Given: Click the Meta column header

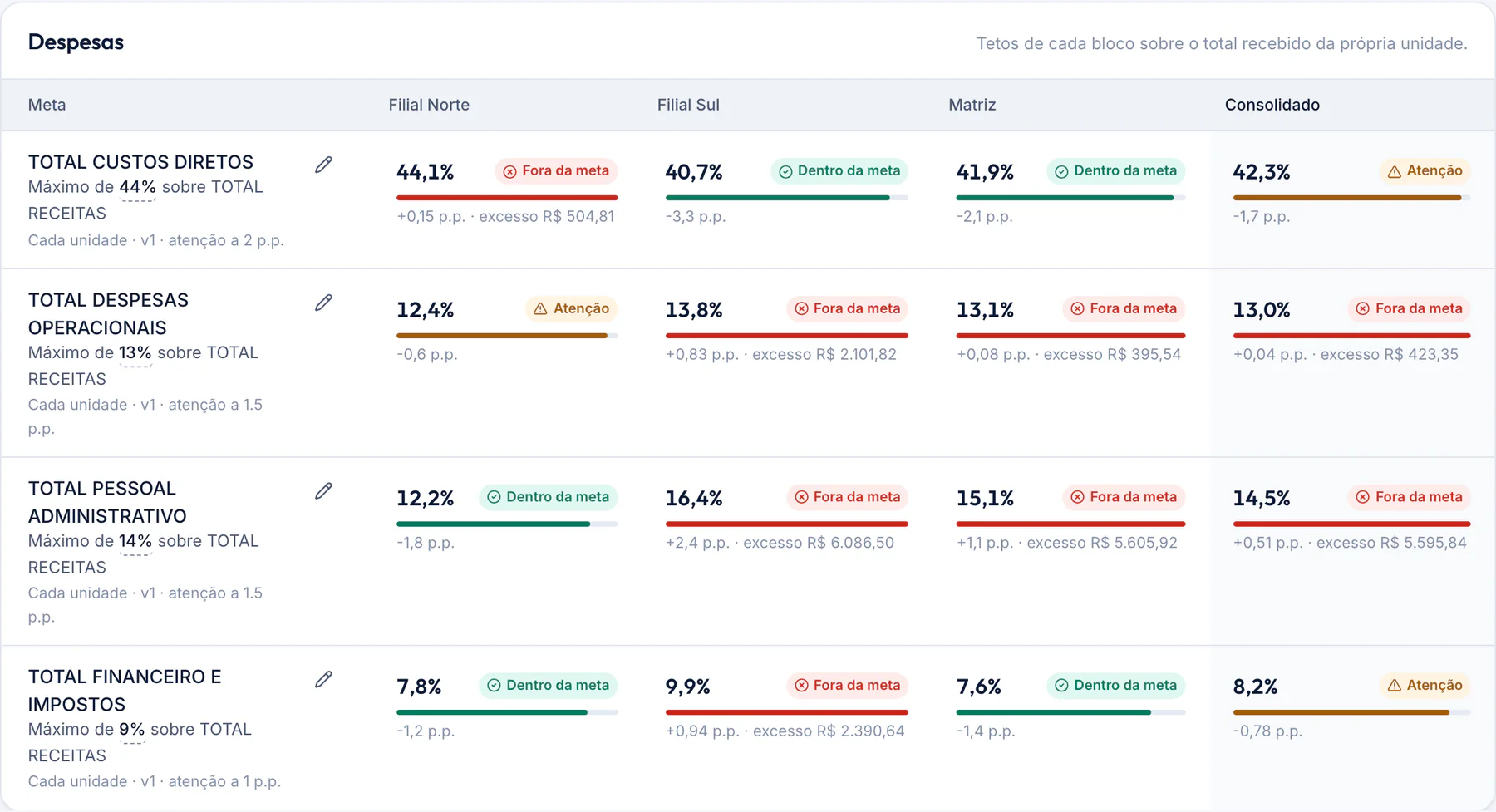Looking at the screenshot, I should (47, 105).
